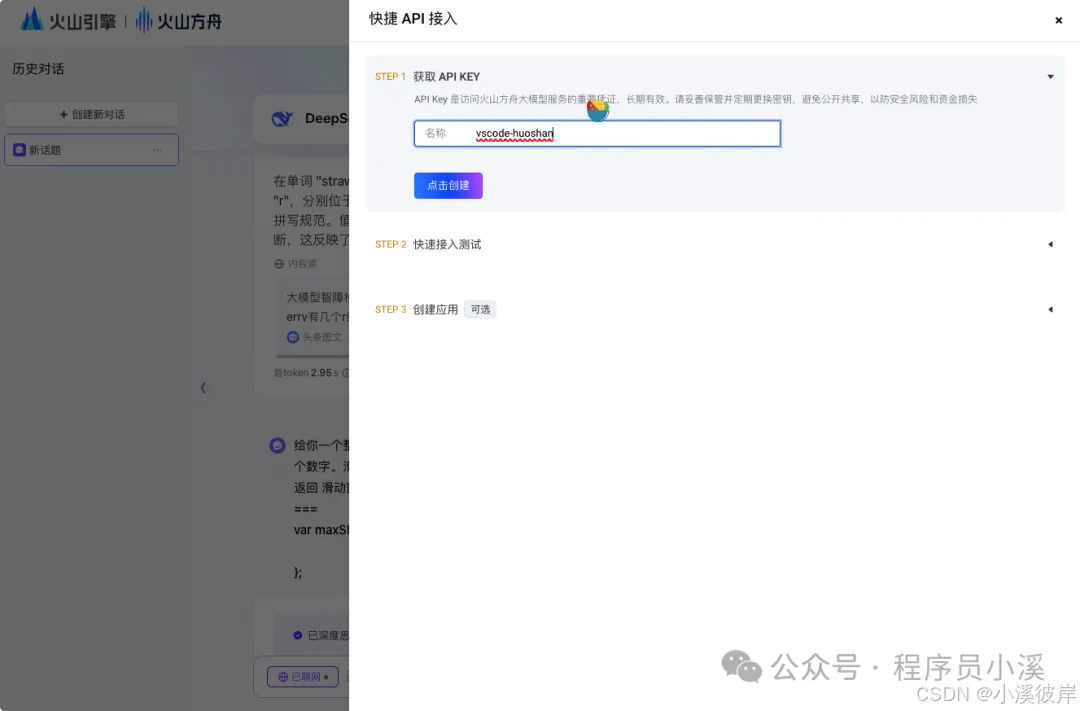The width and height of the screenshot is (1080, 711).
Task: Click the purple icon on 新话题 item
Action: coord(19,150)
